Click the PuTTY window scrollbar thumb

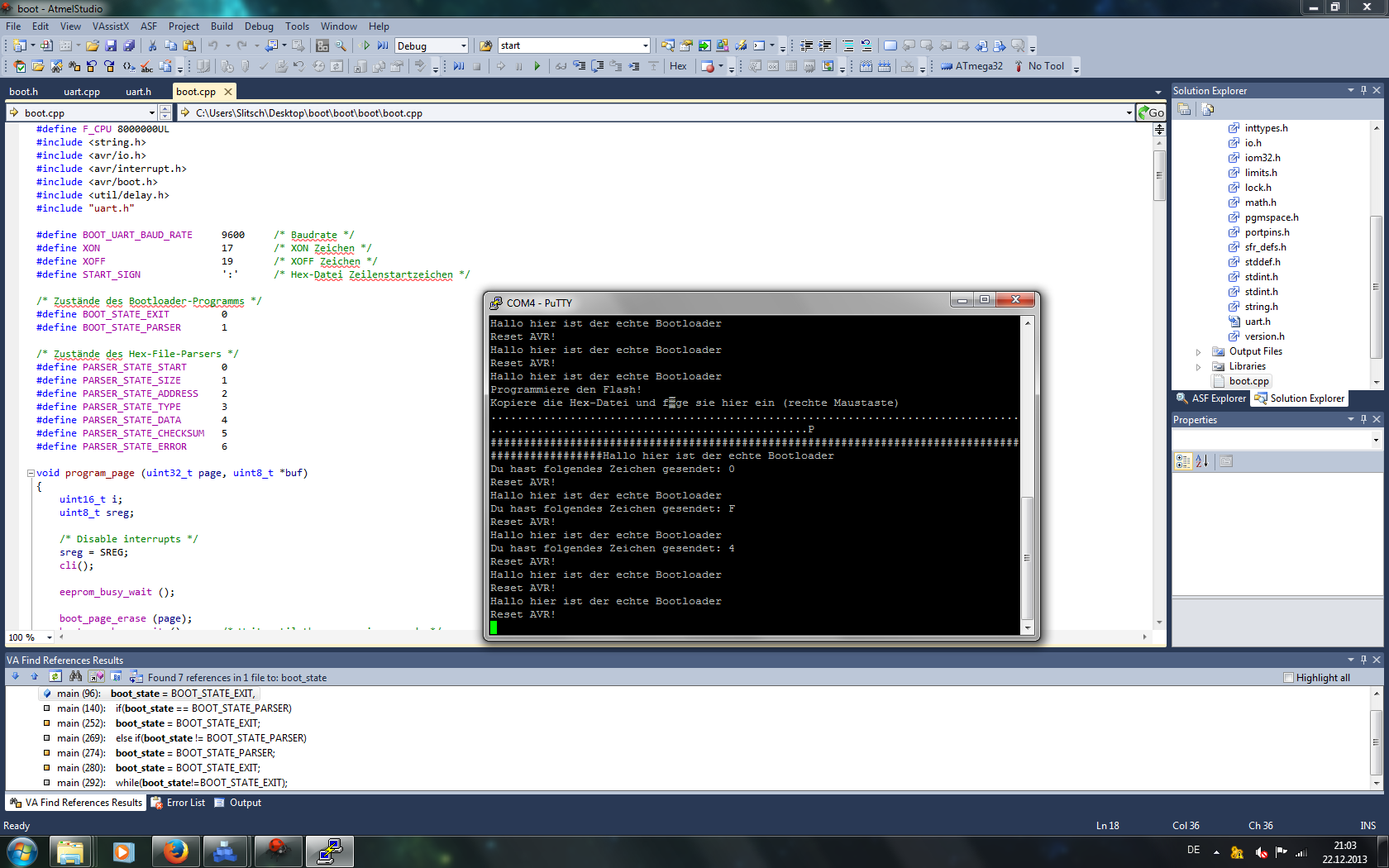pos(1028,558)
